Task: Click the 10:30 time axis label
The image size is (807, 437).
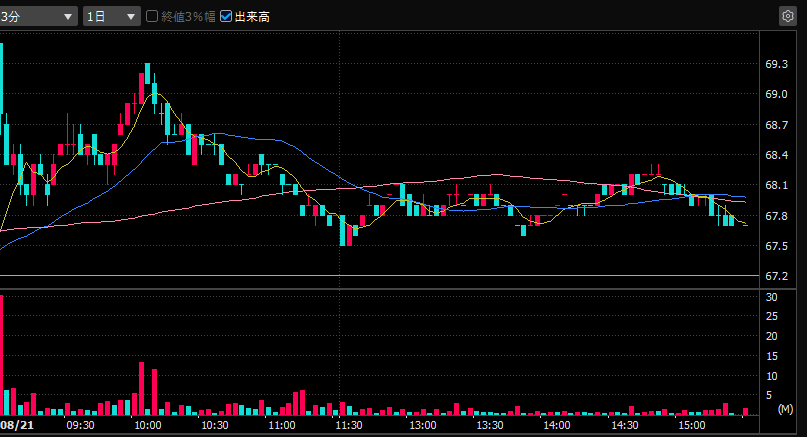Action: (215, 425)
